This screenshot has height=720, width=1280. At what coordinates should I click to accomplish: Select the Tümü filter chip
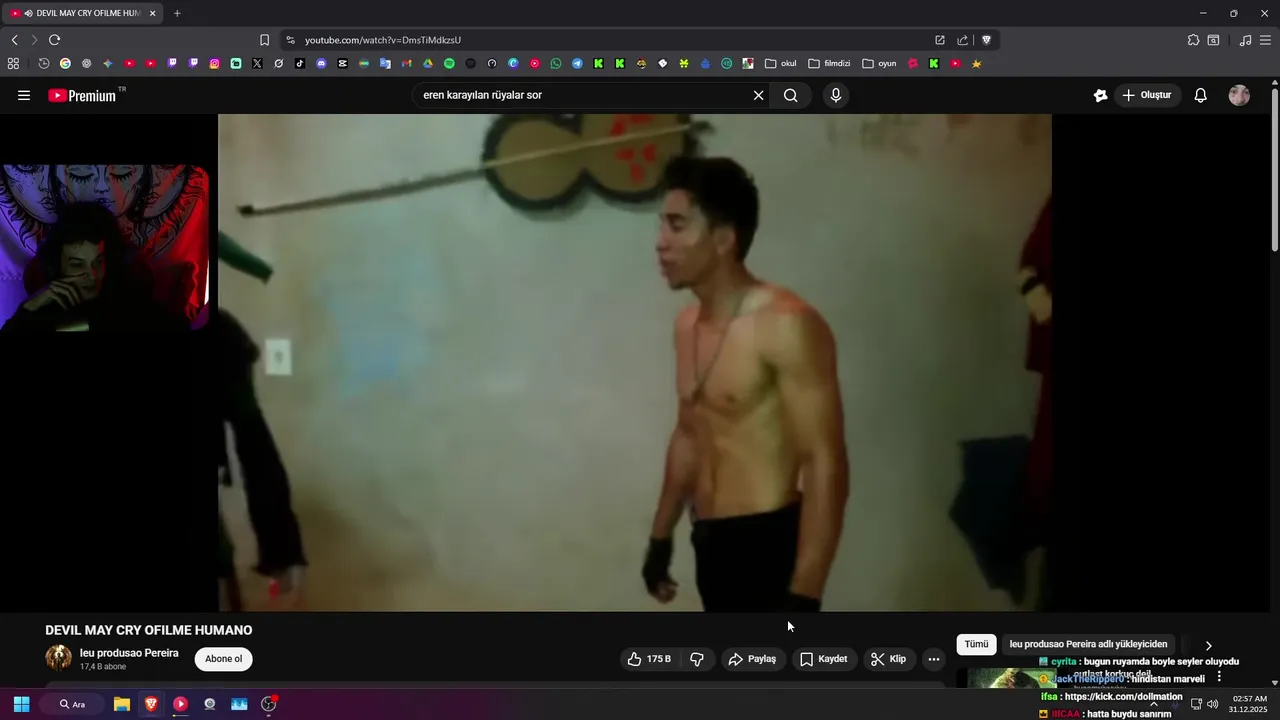coord(976,644)
